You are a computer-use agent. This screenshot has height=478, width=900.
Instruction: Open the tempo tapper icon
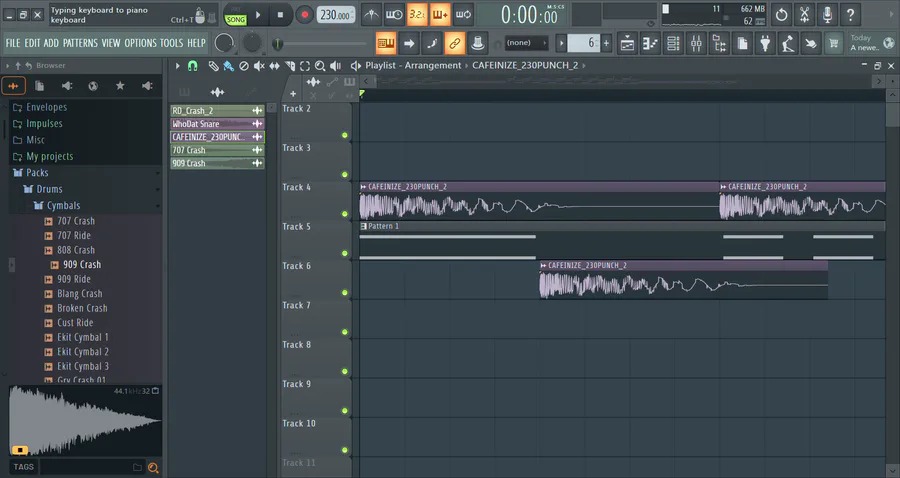(788, 43)
